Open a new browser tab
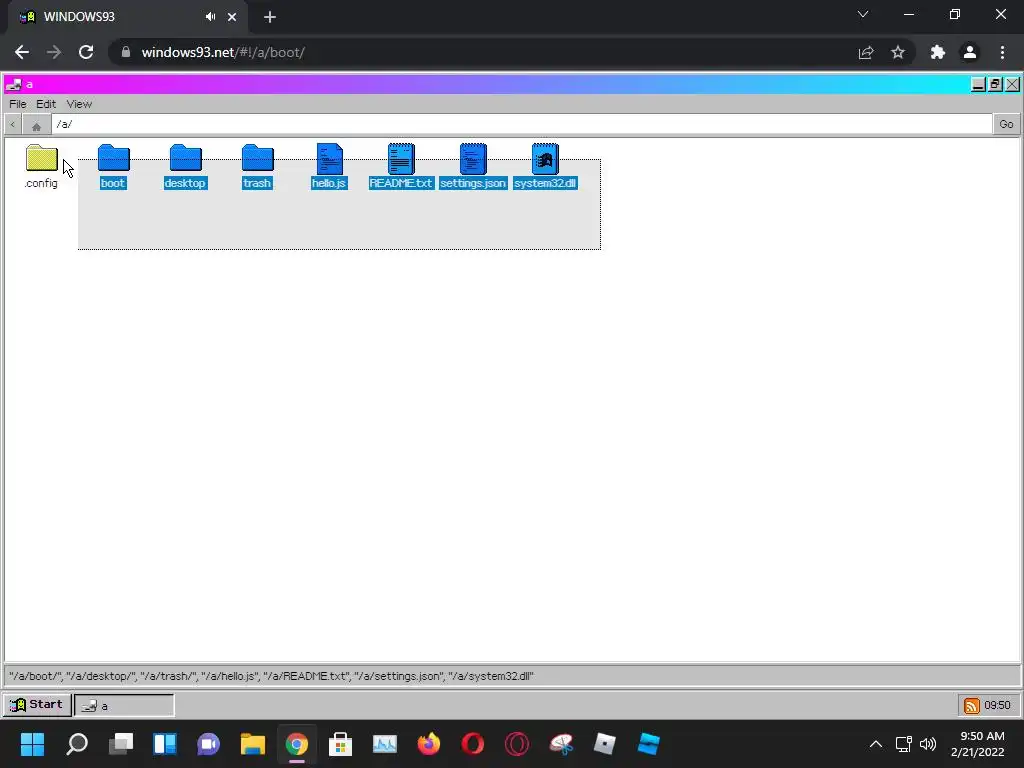The image size is (1024, 768). click(x=270, y=17)
